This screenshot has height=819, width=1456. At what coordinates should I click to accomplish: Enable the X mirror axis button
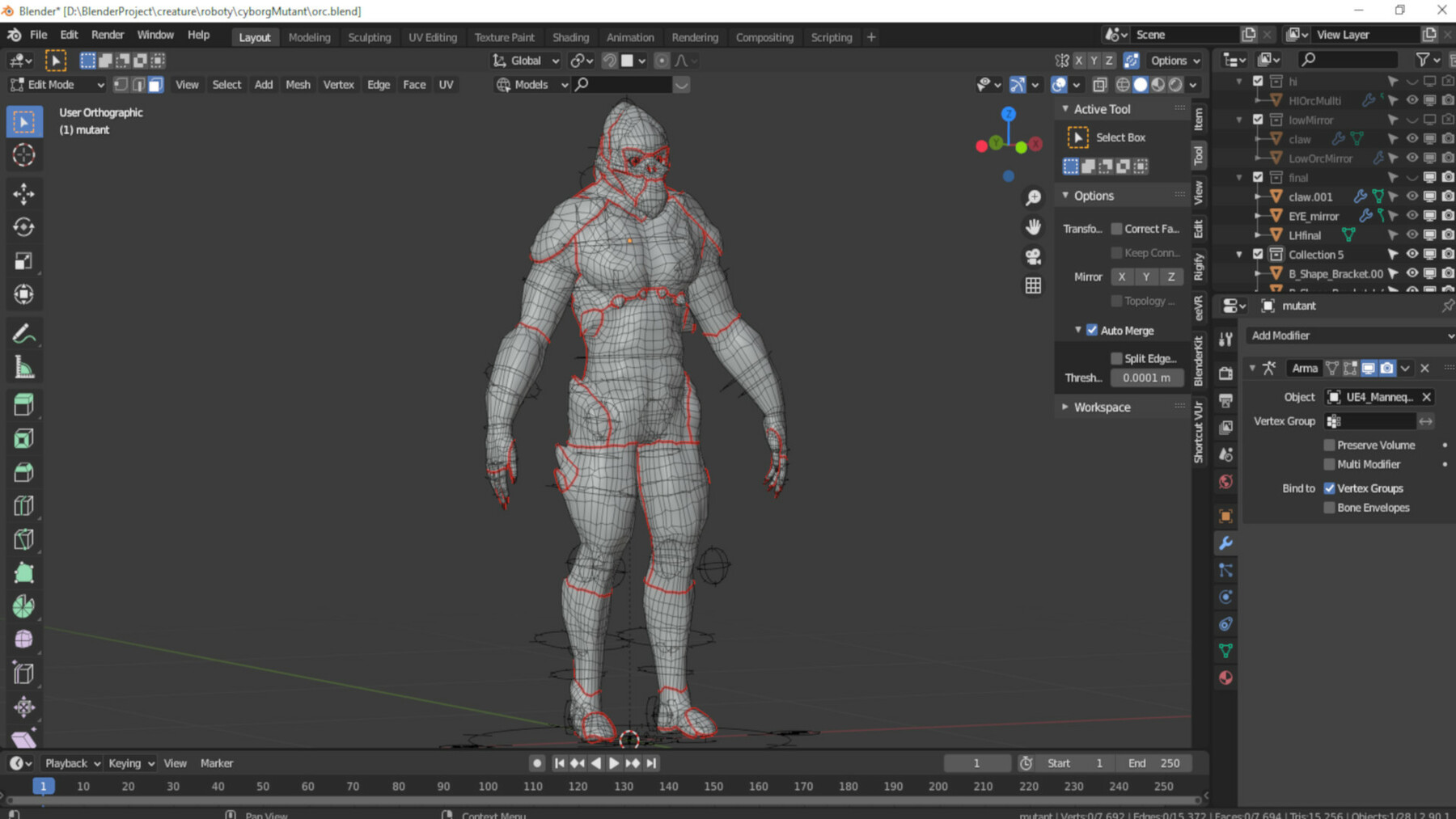coord(1122,277)
